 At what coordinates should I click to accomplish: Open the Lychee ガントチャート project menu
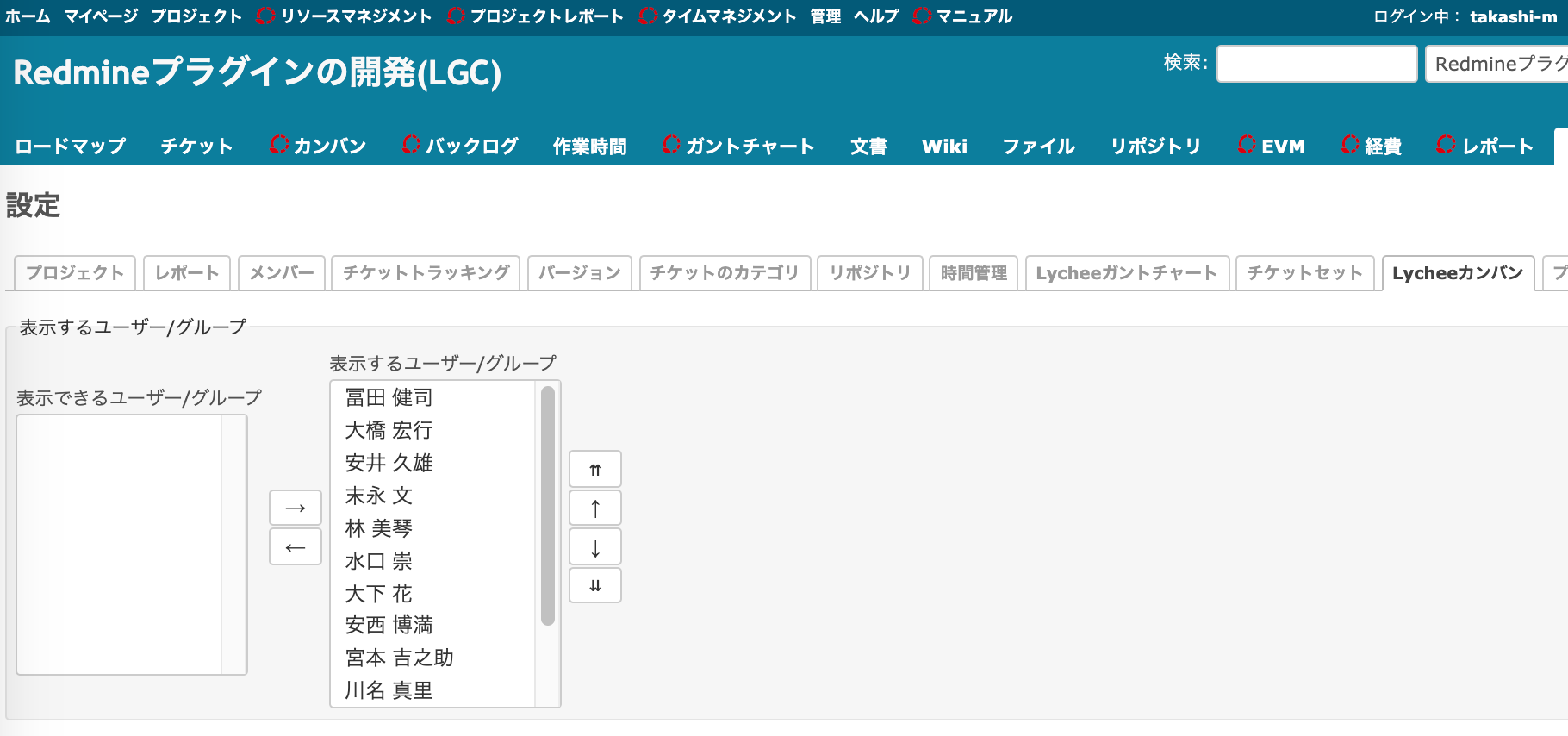coord(738,147)
